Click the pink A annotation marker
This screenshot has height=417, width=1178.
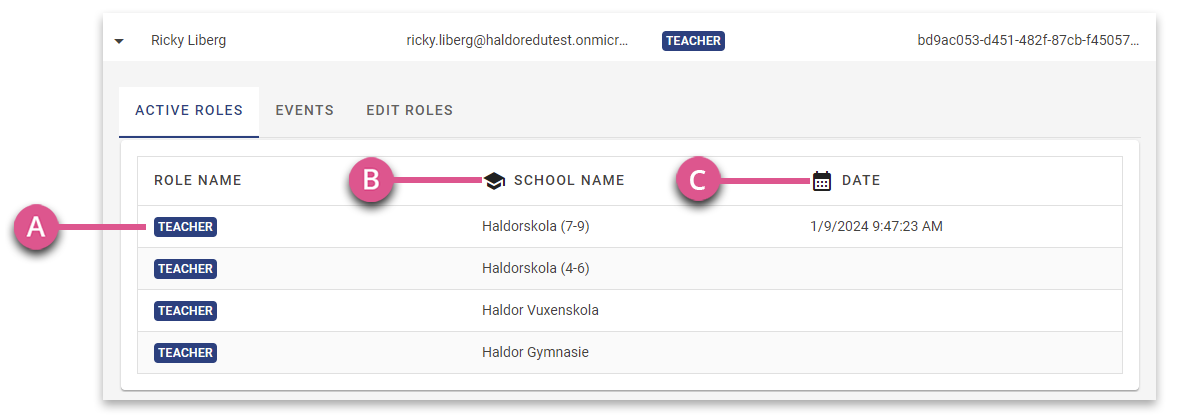(x=36, y=228)
